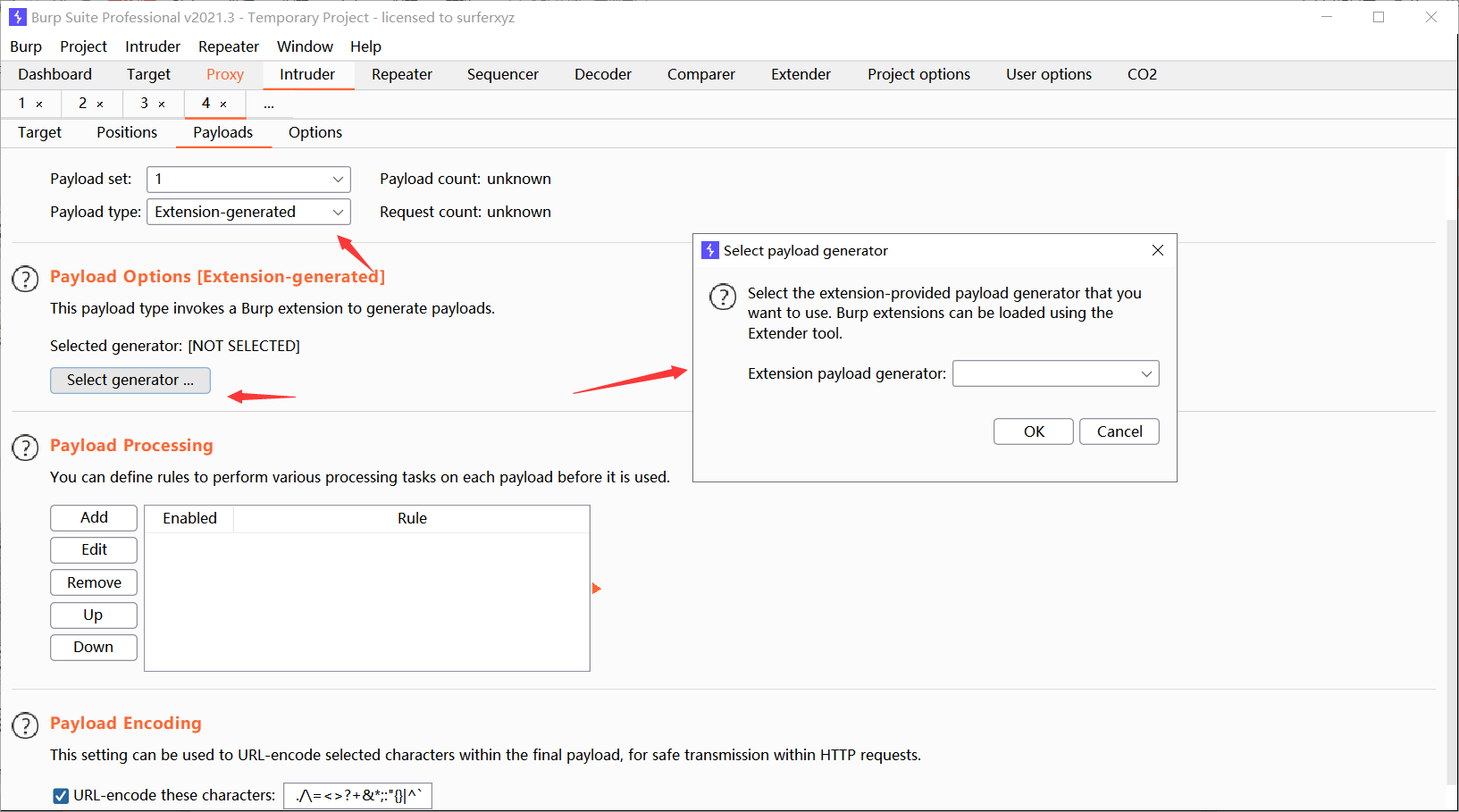Open help for Payload Encoding section
The width and height of the screenshot is (1459, 812).
(x=25, y=725)
